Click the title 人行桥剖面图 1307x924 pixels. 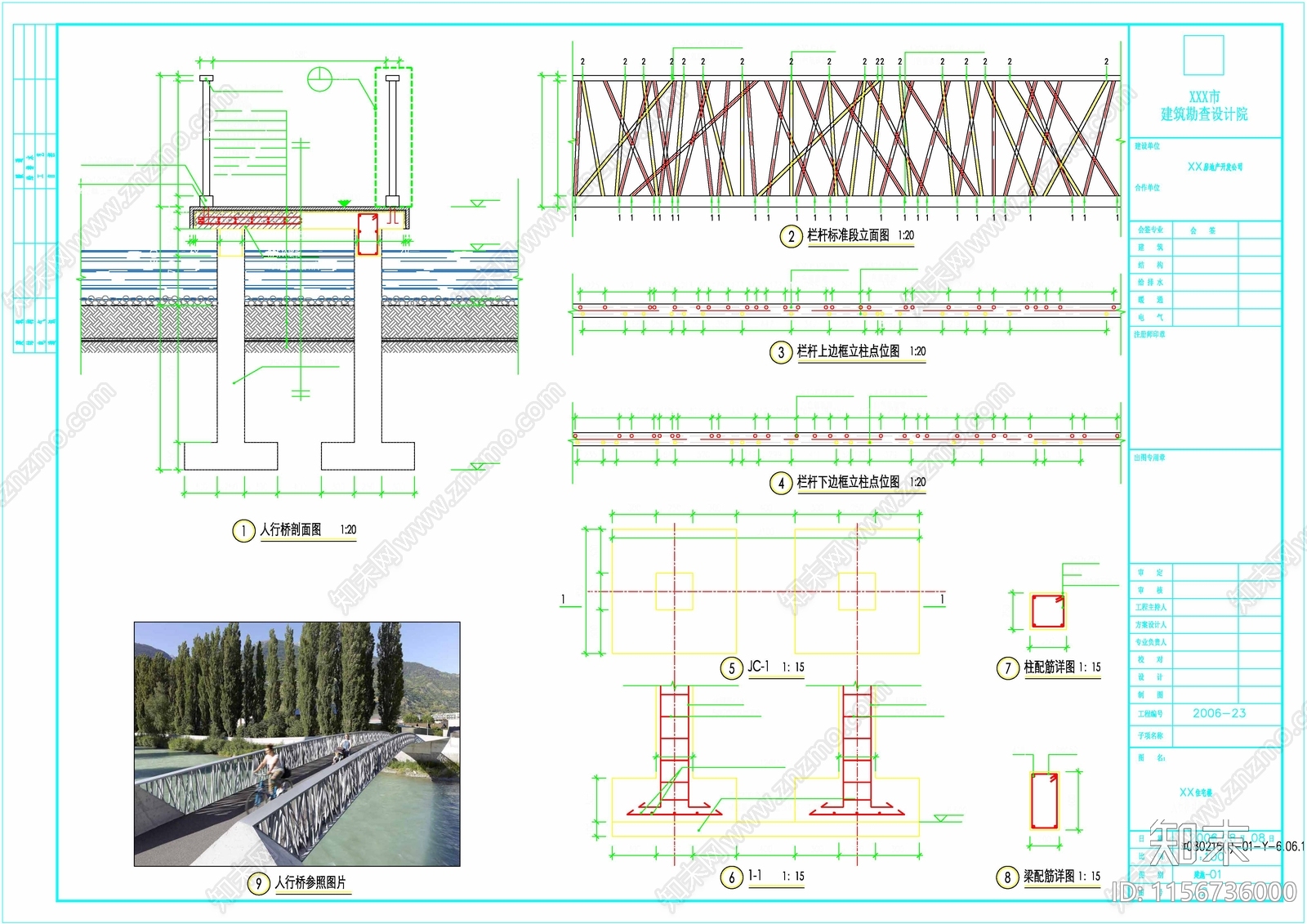pyautogui.click(x=291, y=530)
